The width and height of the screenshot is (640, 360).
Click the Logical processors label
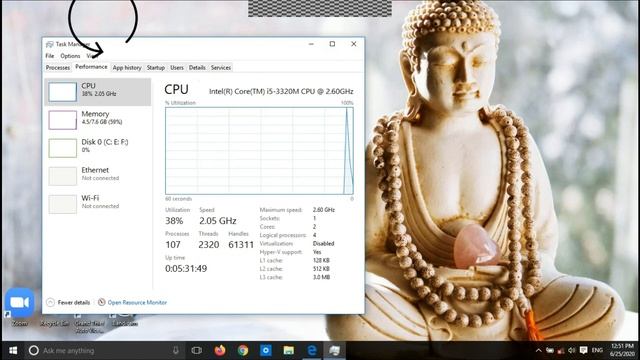pos(283,235)
